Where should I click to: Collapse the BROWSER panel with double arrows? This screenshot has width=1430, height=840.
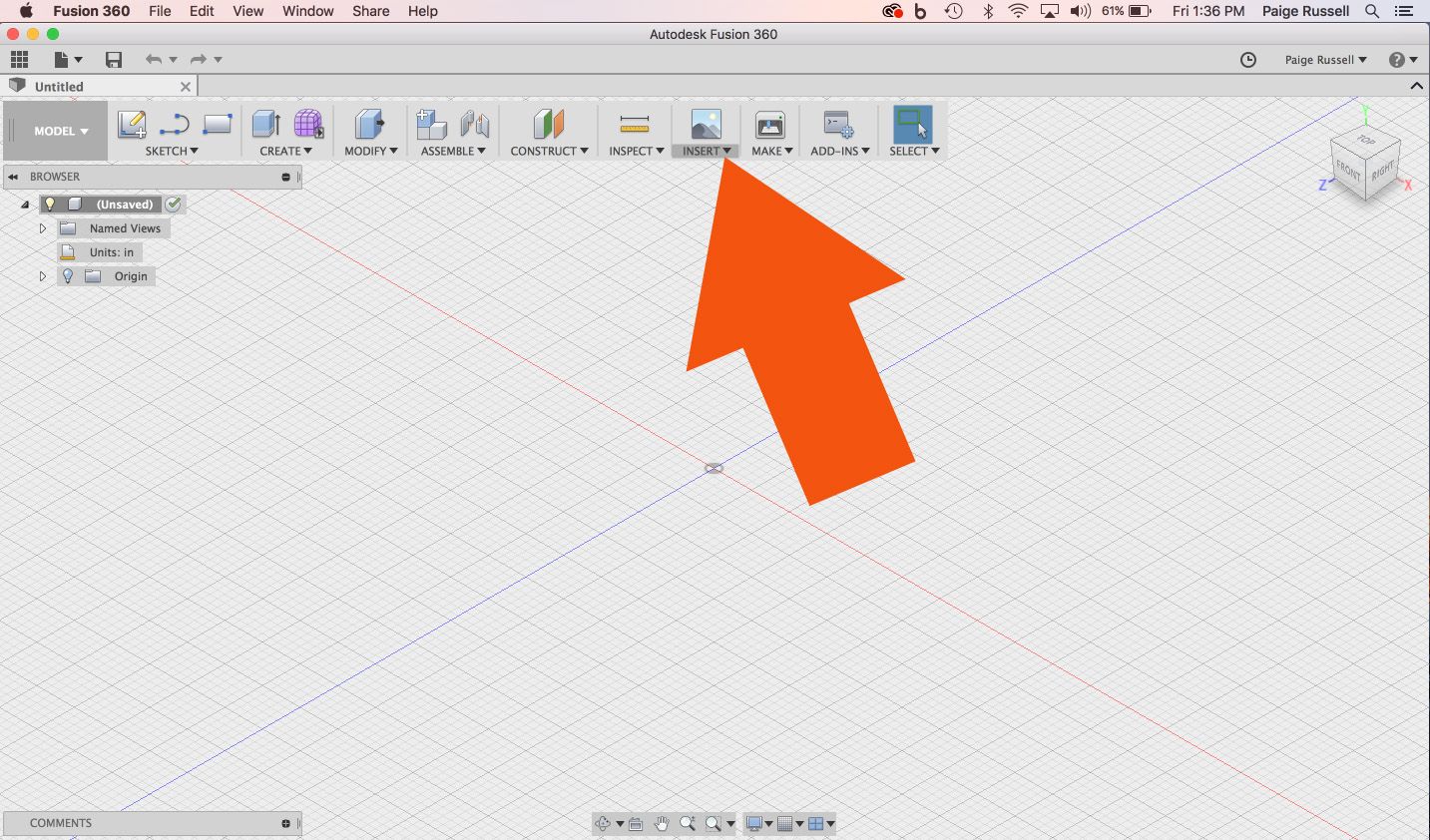click(13, 177)
